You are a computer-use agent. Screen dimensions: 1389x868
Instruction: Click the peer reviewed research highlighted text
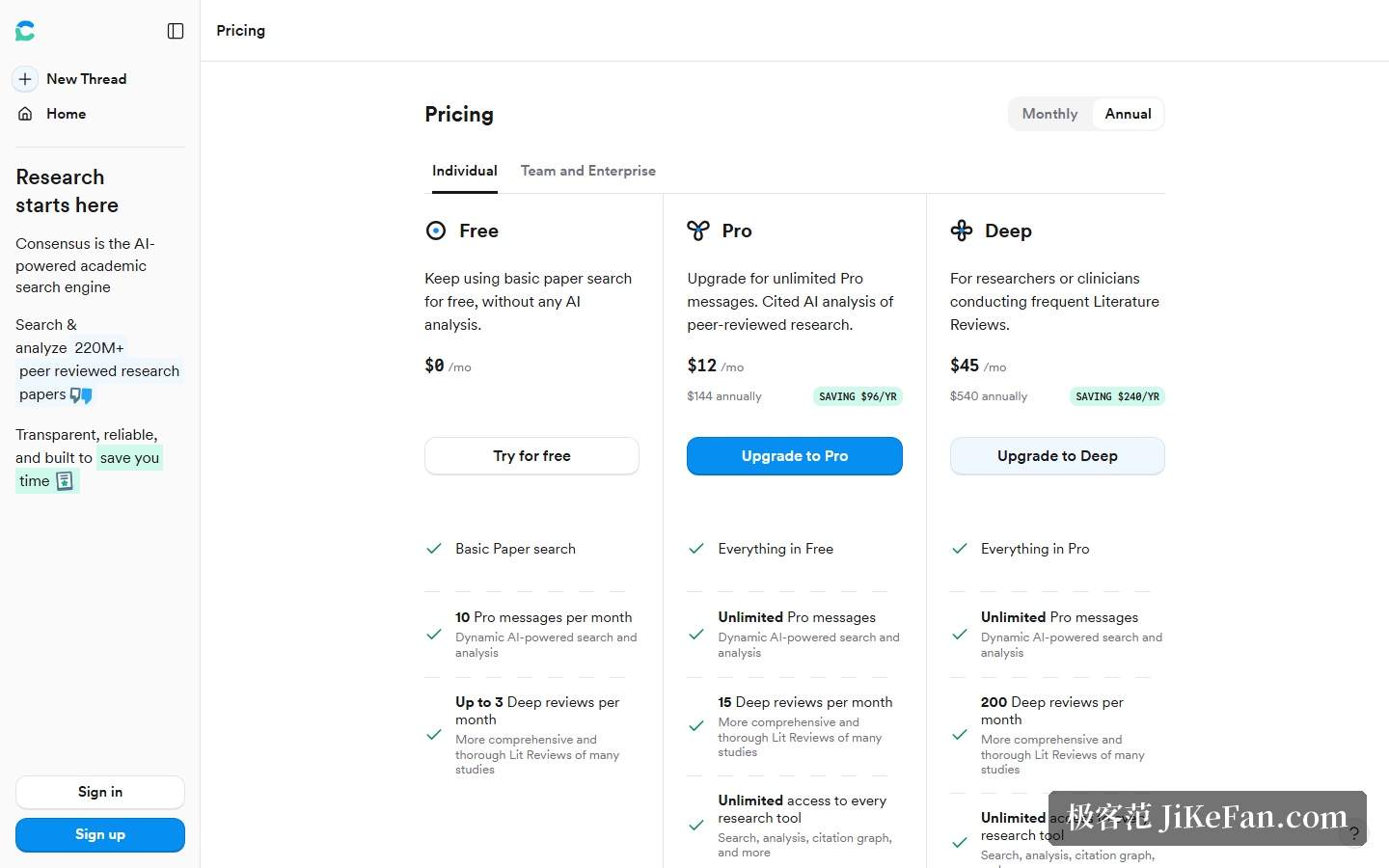(x=99, y=371)
